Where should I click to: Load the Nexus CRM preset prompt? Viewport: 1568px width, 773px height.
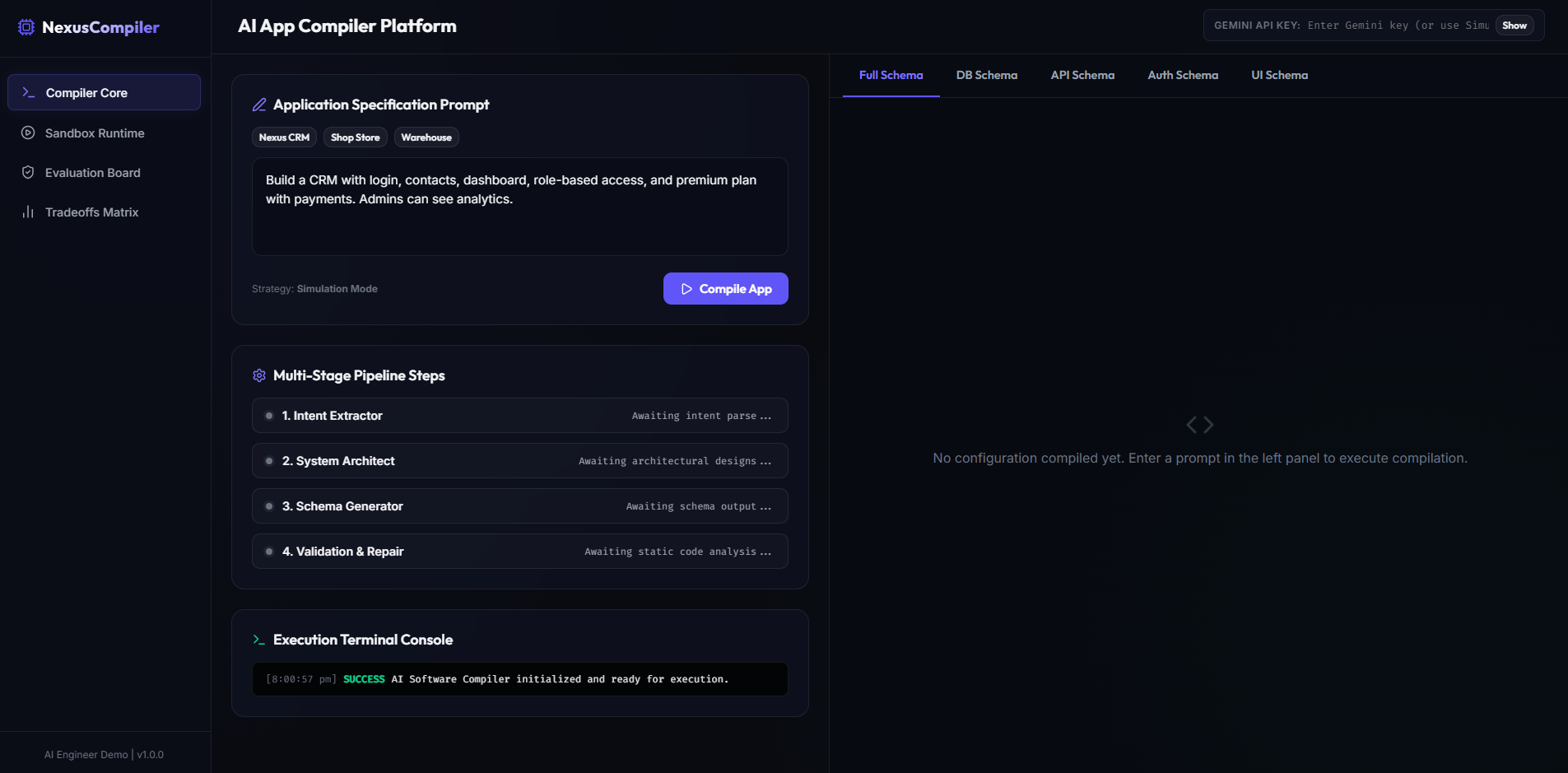point(284,137)
